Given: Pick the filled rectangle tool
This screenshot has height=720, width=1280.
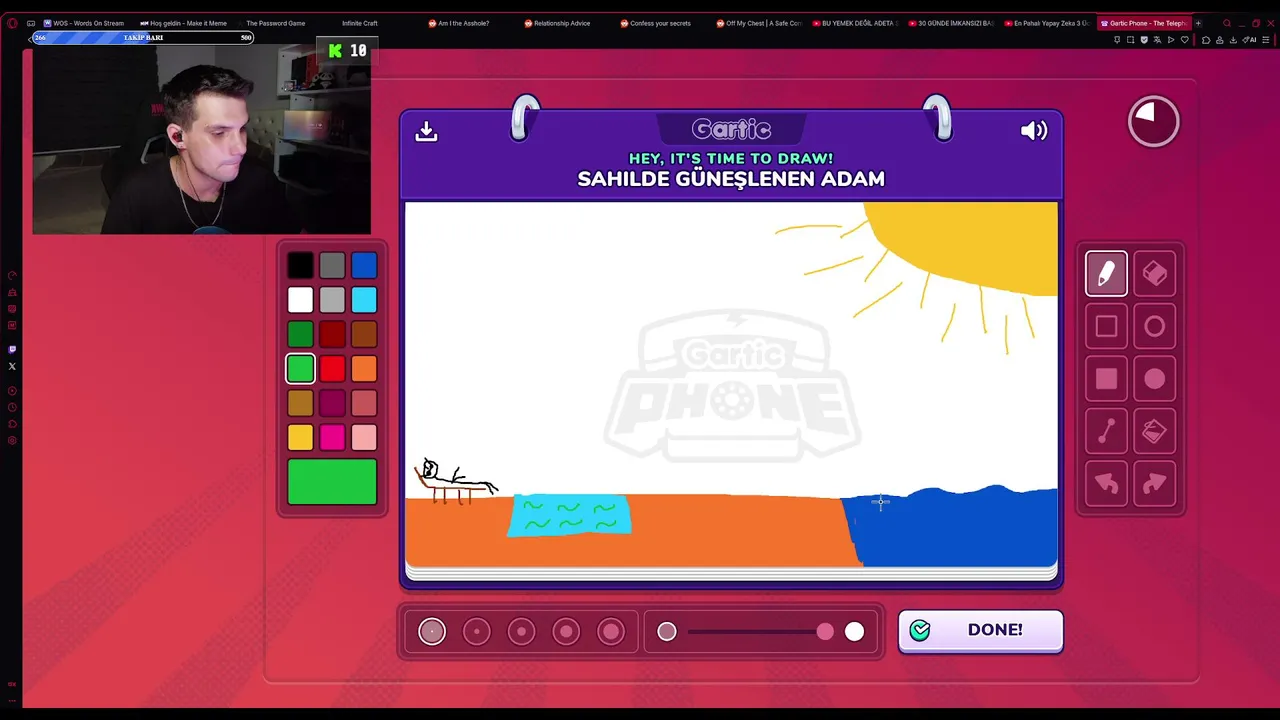Looking at the screenshot, I should click(x=1106, y=379).
